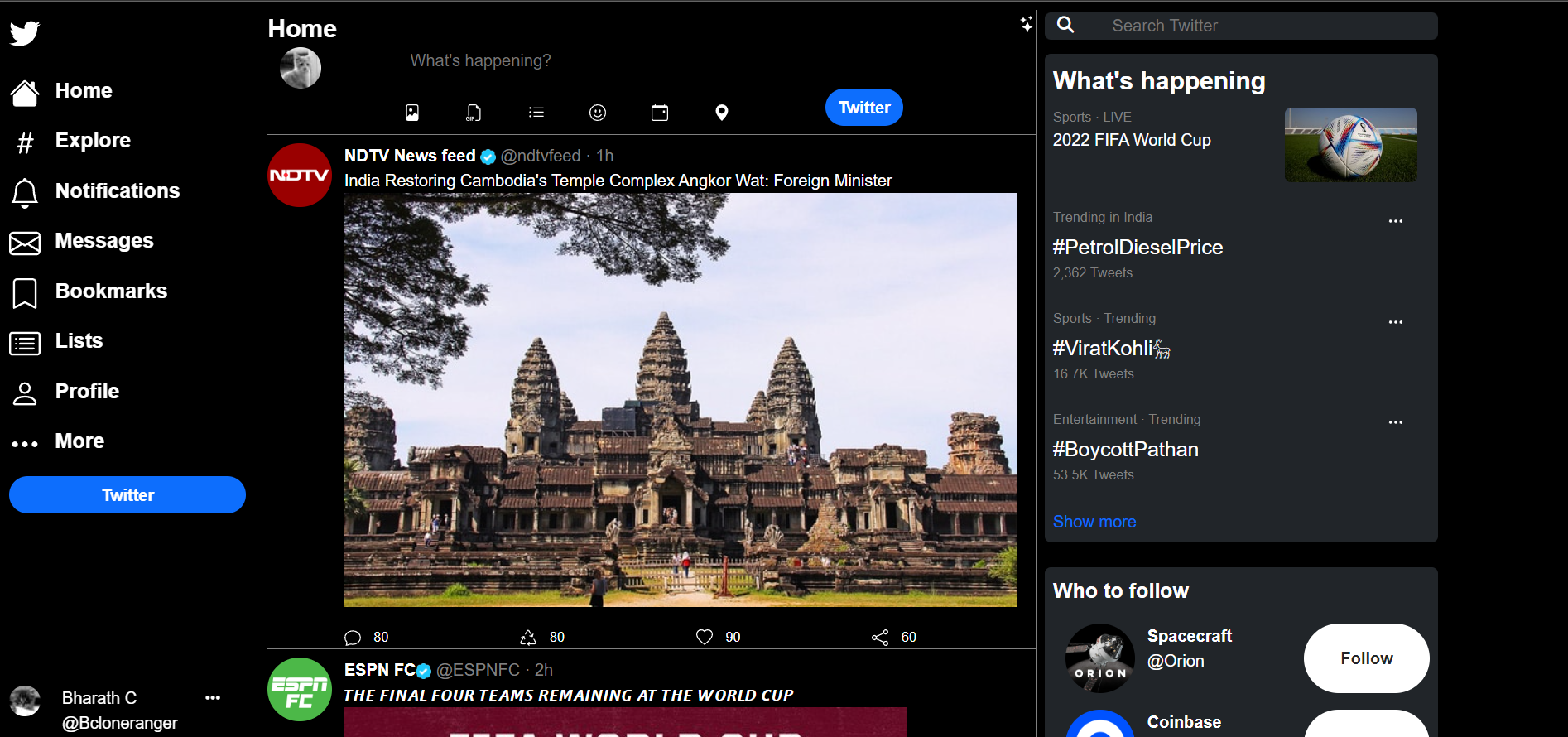Open the More three-dots sidebar icon
1568x737 pixels.
tap(25, 444)
